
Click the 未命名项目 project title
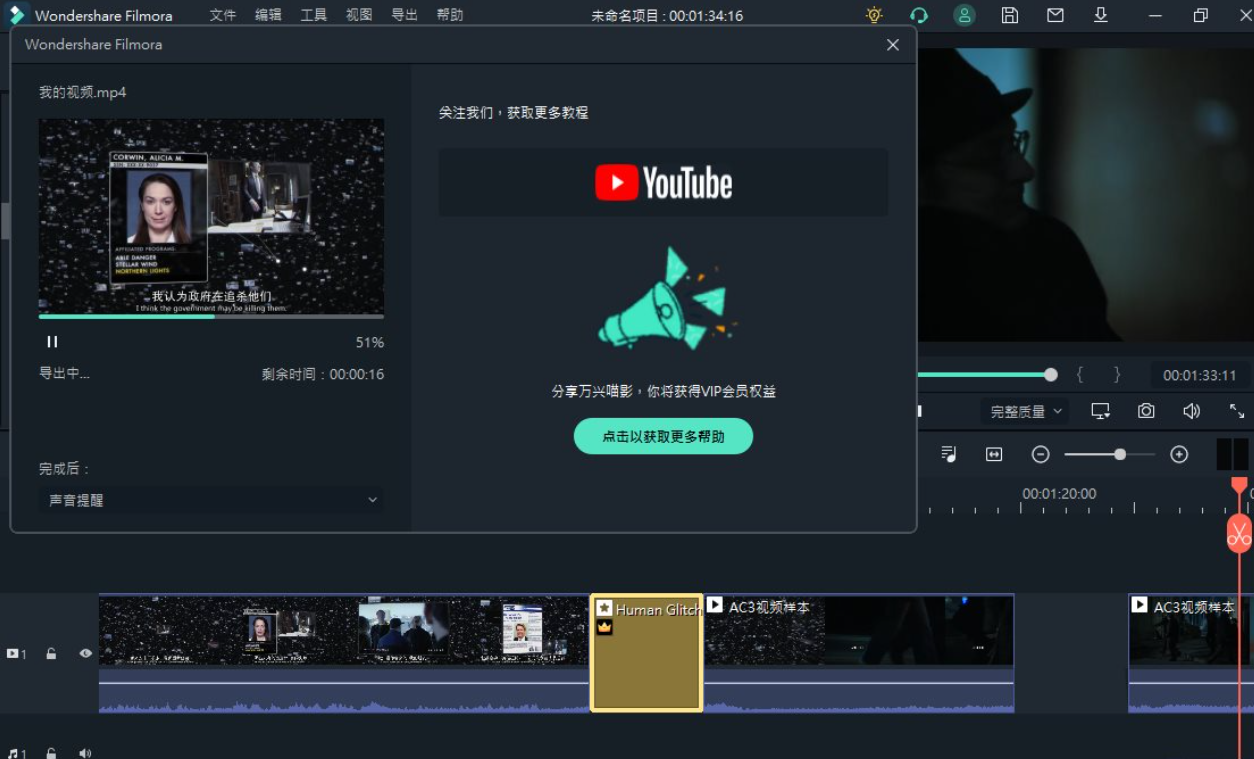coord(627,16)
